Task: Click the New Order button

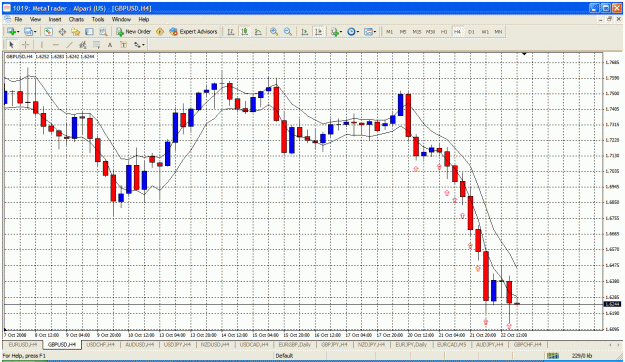Action: [134, 31]
